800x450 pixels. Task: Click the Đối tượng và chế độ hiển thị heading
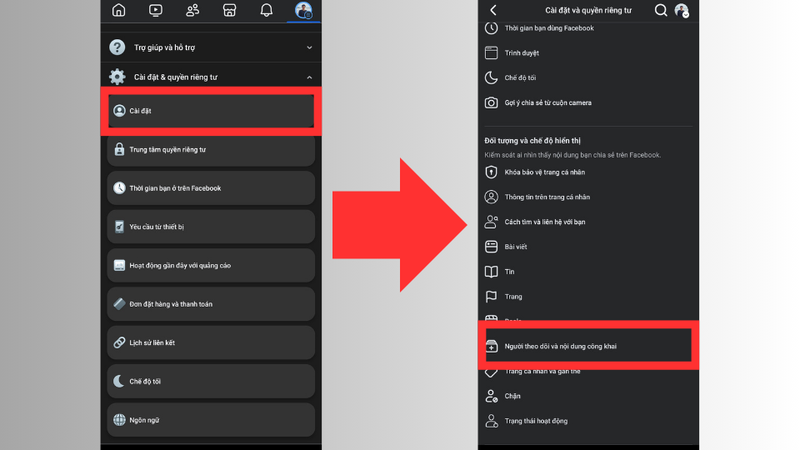[x=533, y=140]
